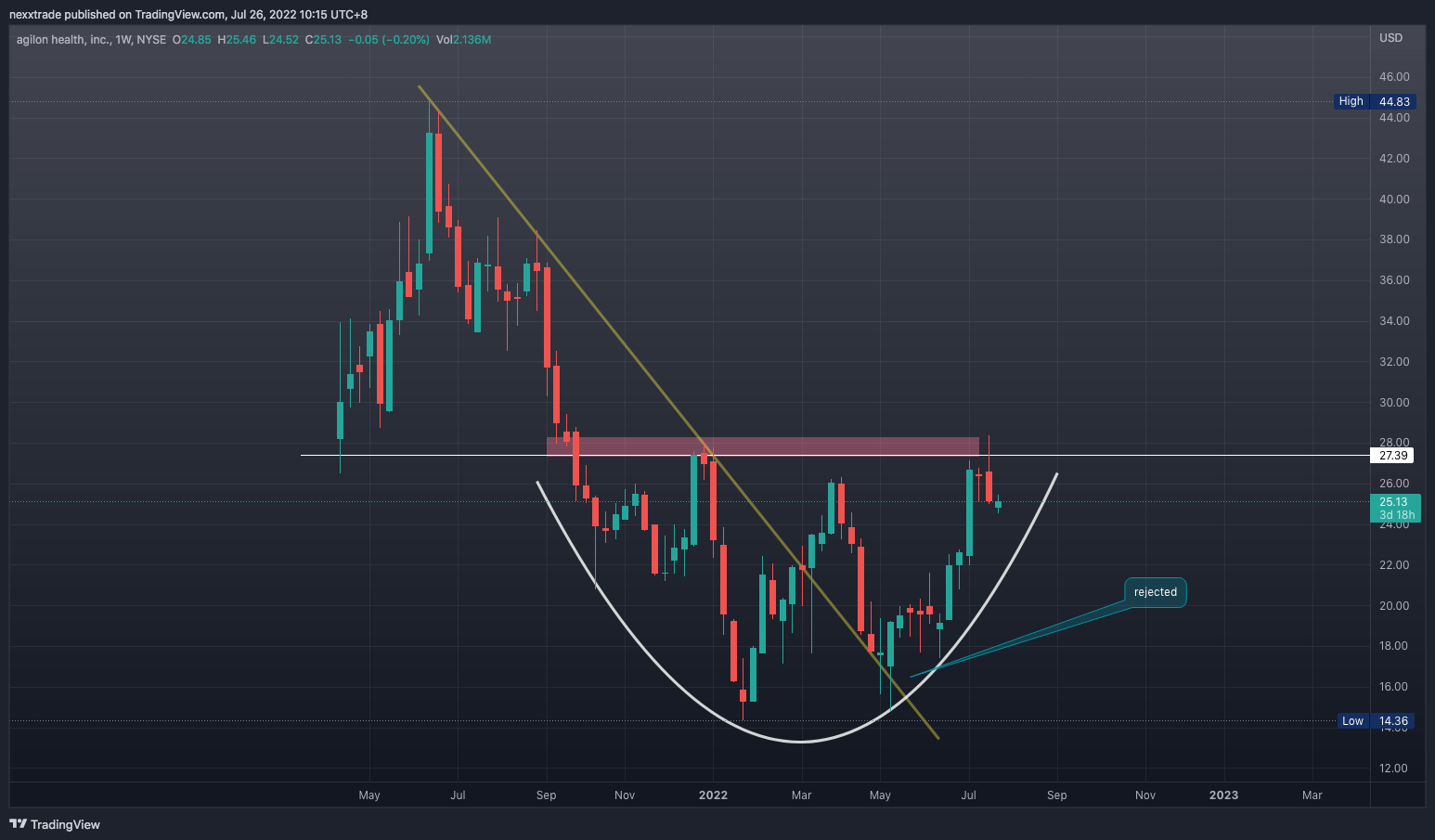Click the 30.00 price axis label

pyautogui.click(x=1394, y=403)
